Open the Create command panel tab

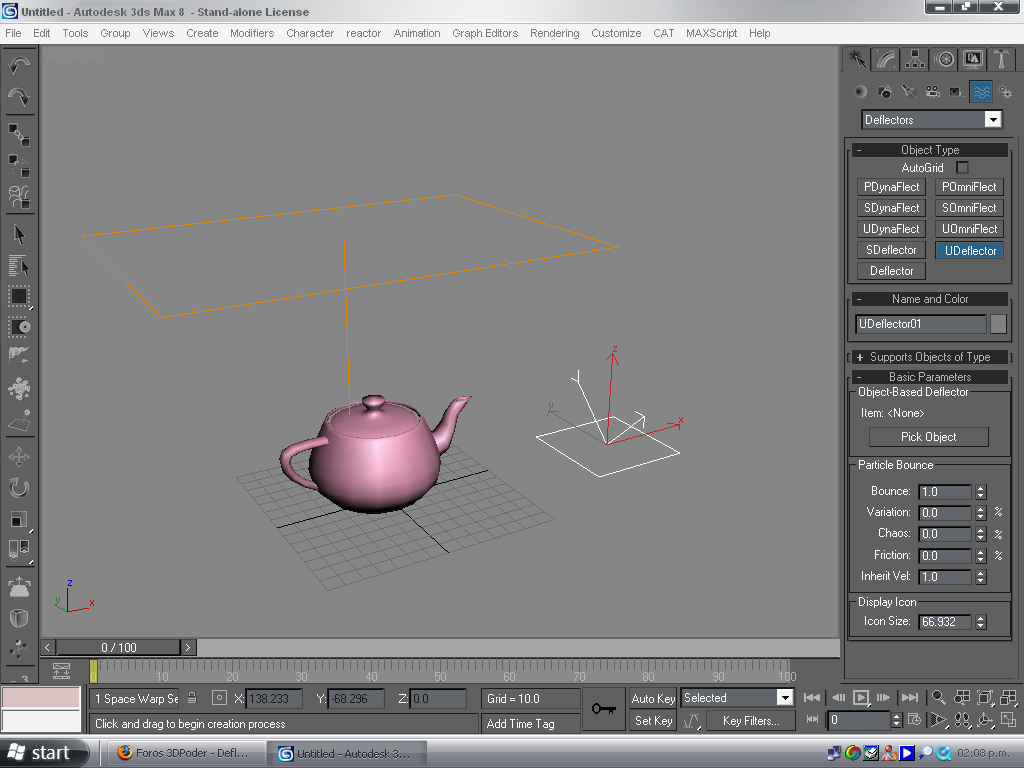857,59
